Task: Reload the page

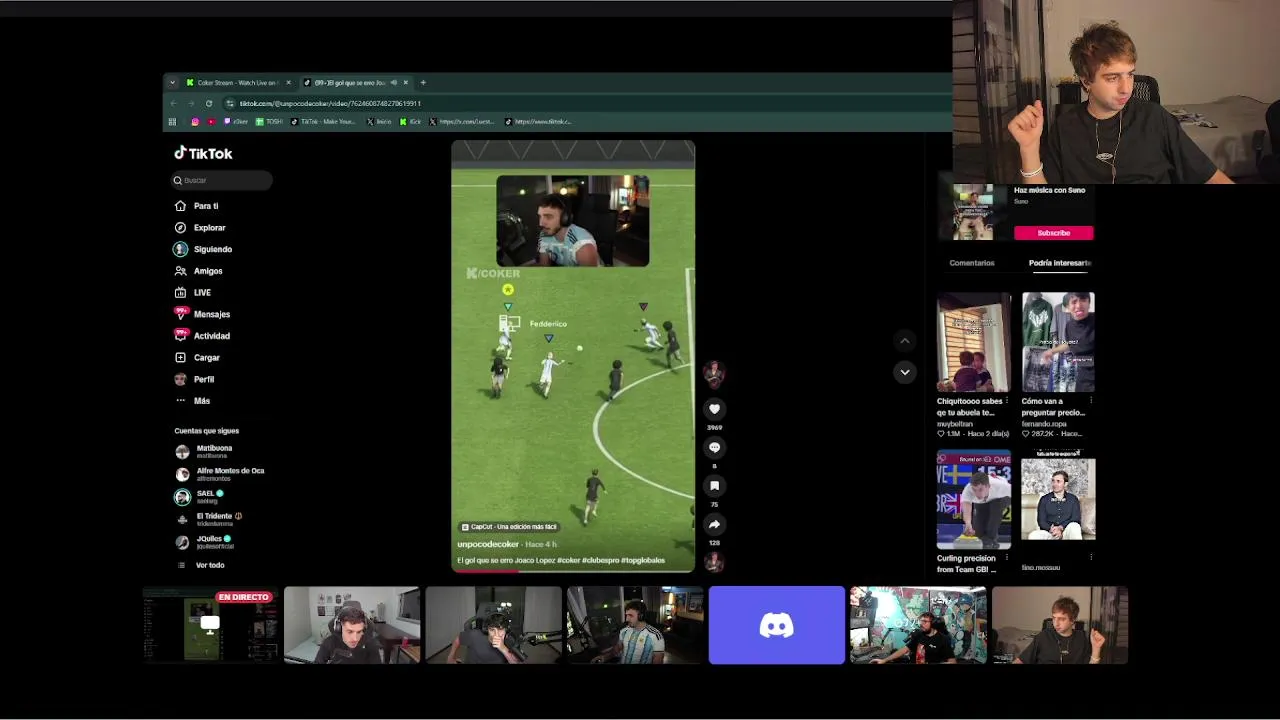Action: [209, 103]
